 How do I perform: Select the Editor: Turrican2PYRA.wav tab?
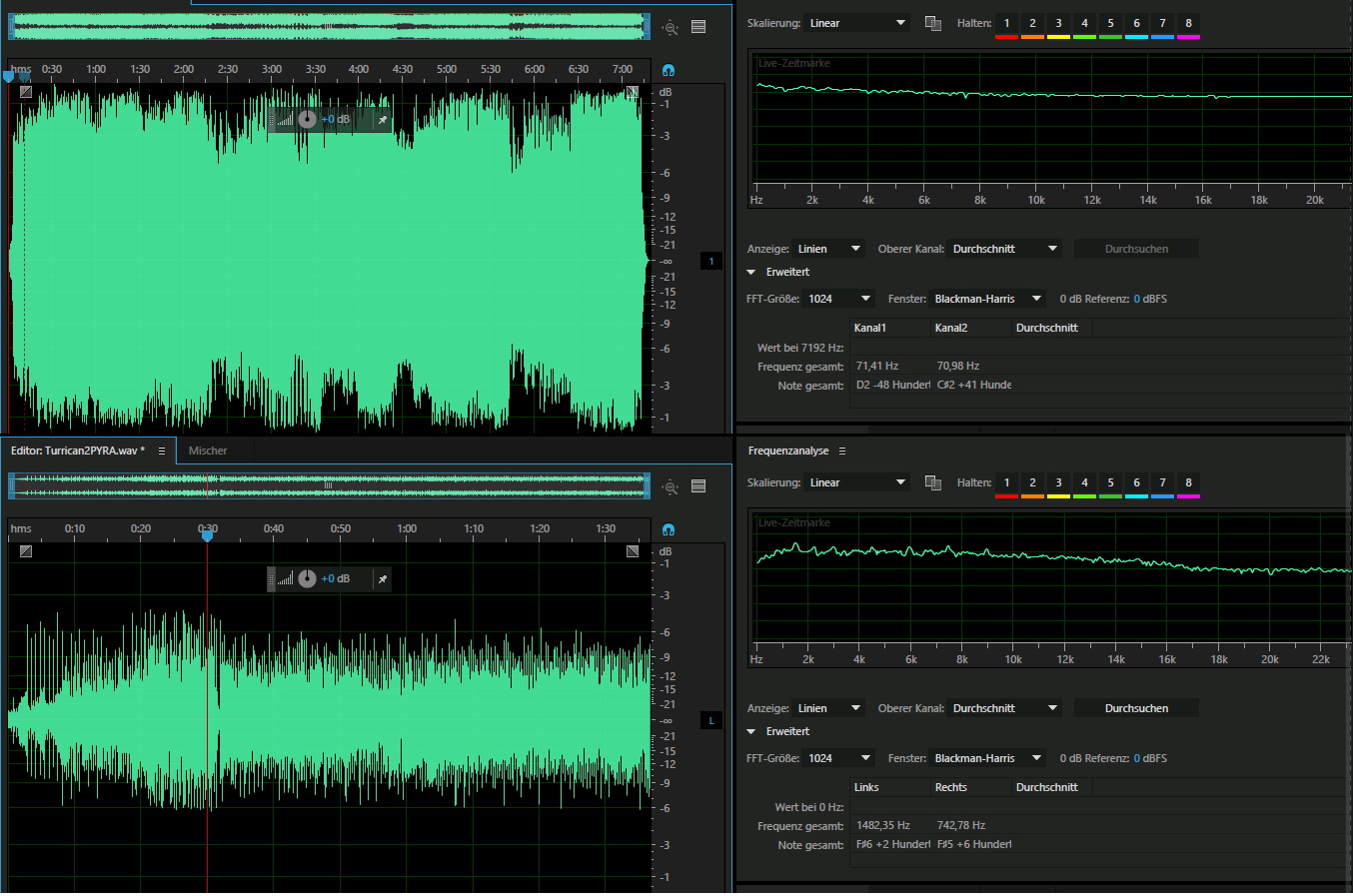click(78, 451)
